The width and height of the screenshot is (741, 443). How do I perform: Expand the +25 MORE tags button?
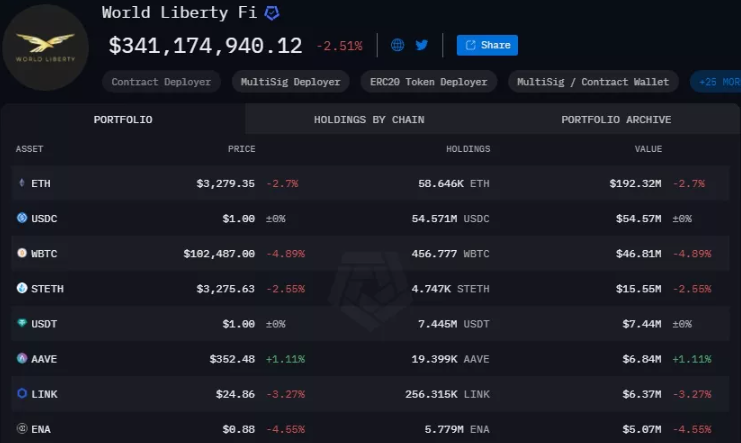coord(715,82)
